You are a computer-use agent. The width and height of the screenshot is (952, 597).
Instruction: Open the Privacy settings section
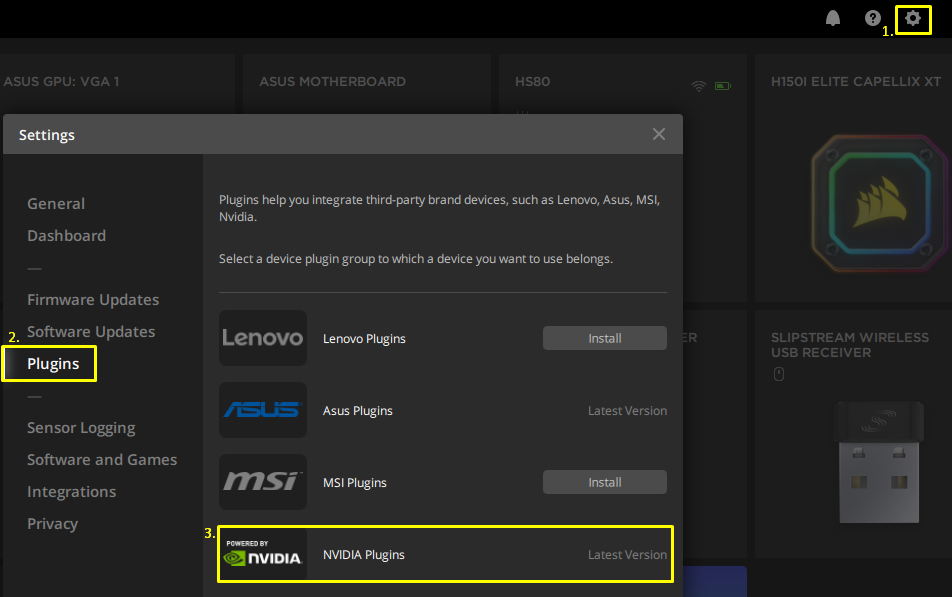tap(52, 523)
